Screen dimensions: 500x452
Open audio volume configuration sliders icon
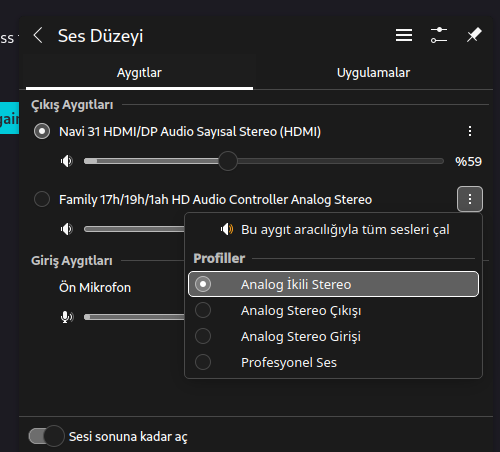[439, 35]
